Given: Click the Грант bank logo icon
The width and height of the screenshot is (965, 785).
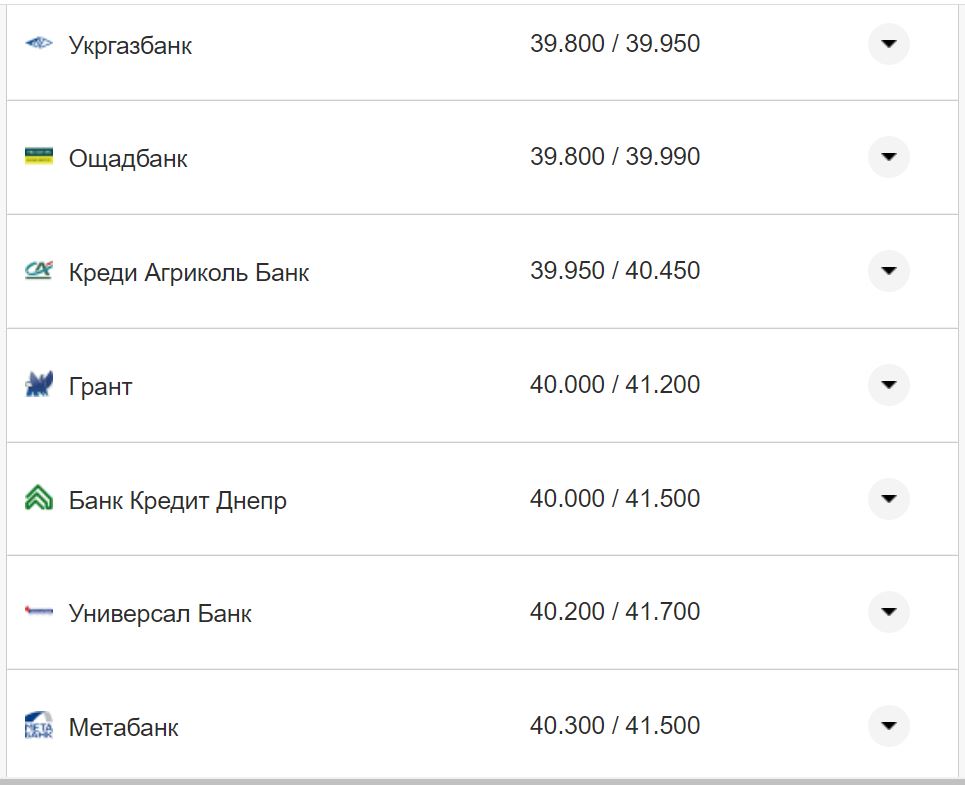Looking at the screenshot, I should 36,384.
